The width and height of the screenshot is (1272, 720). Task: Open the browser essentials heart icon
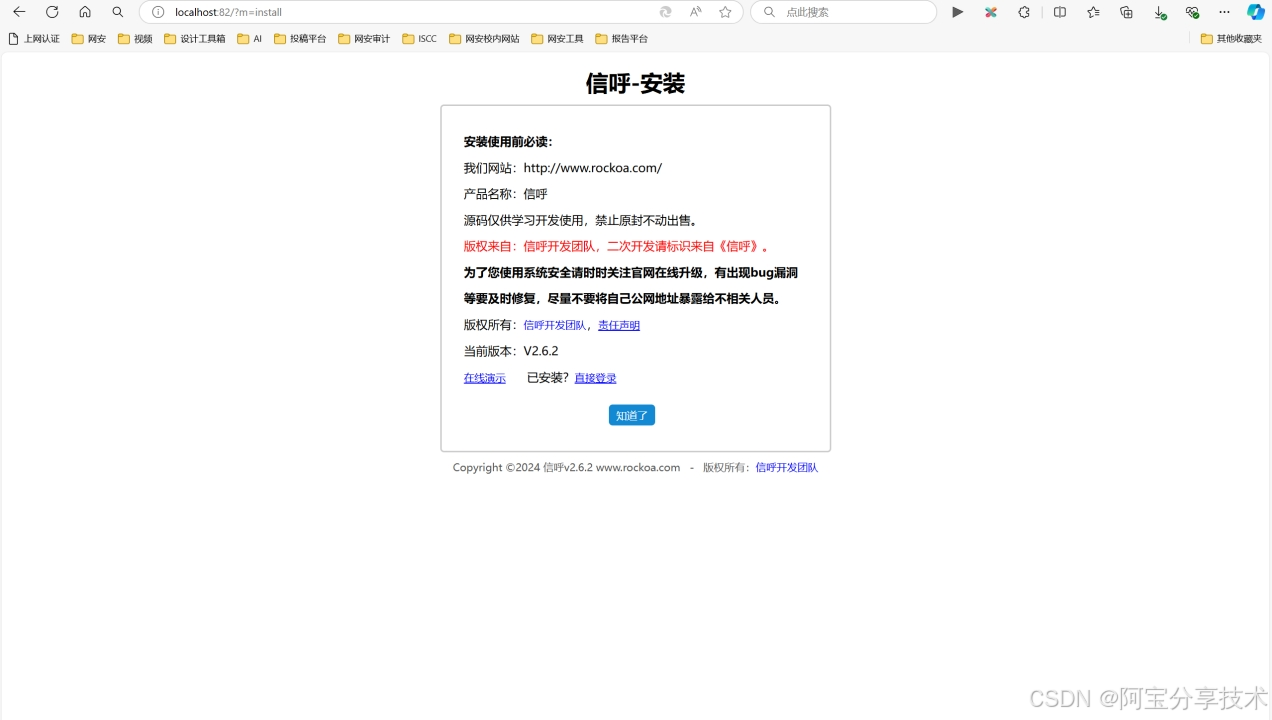pos(1192,12)
